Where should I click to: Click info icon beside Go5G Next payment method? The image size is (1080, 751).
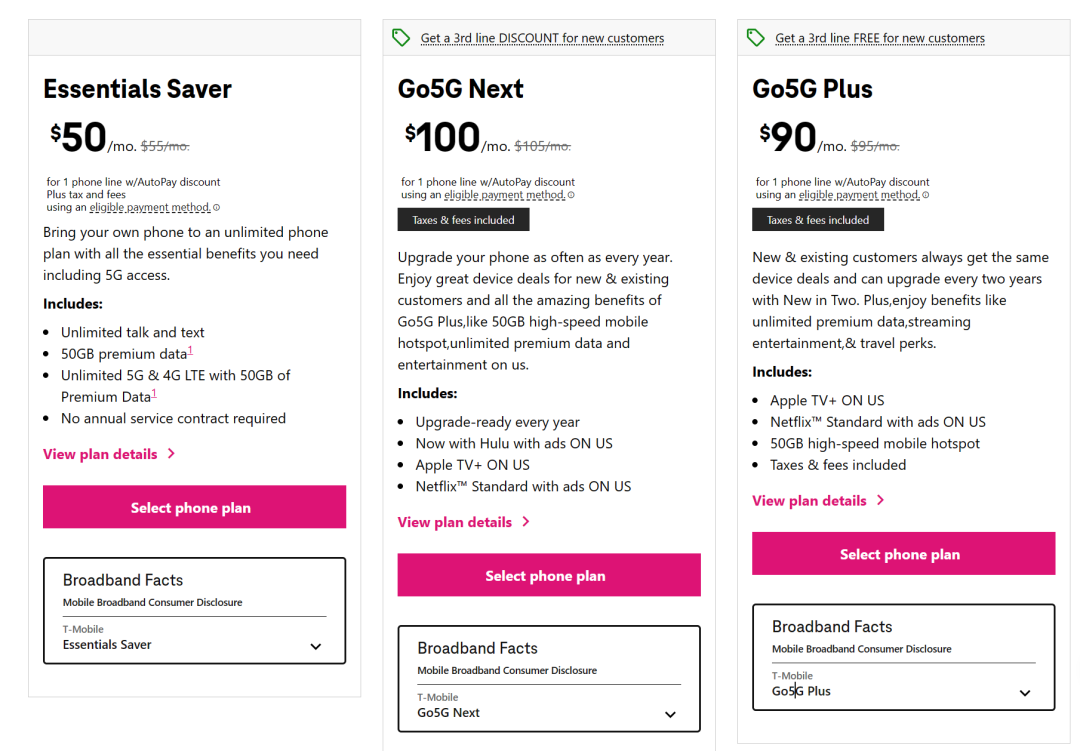(571, 195)
